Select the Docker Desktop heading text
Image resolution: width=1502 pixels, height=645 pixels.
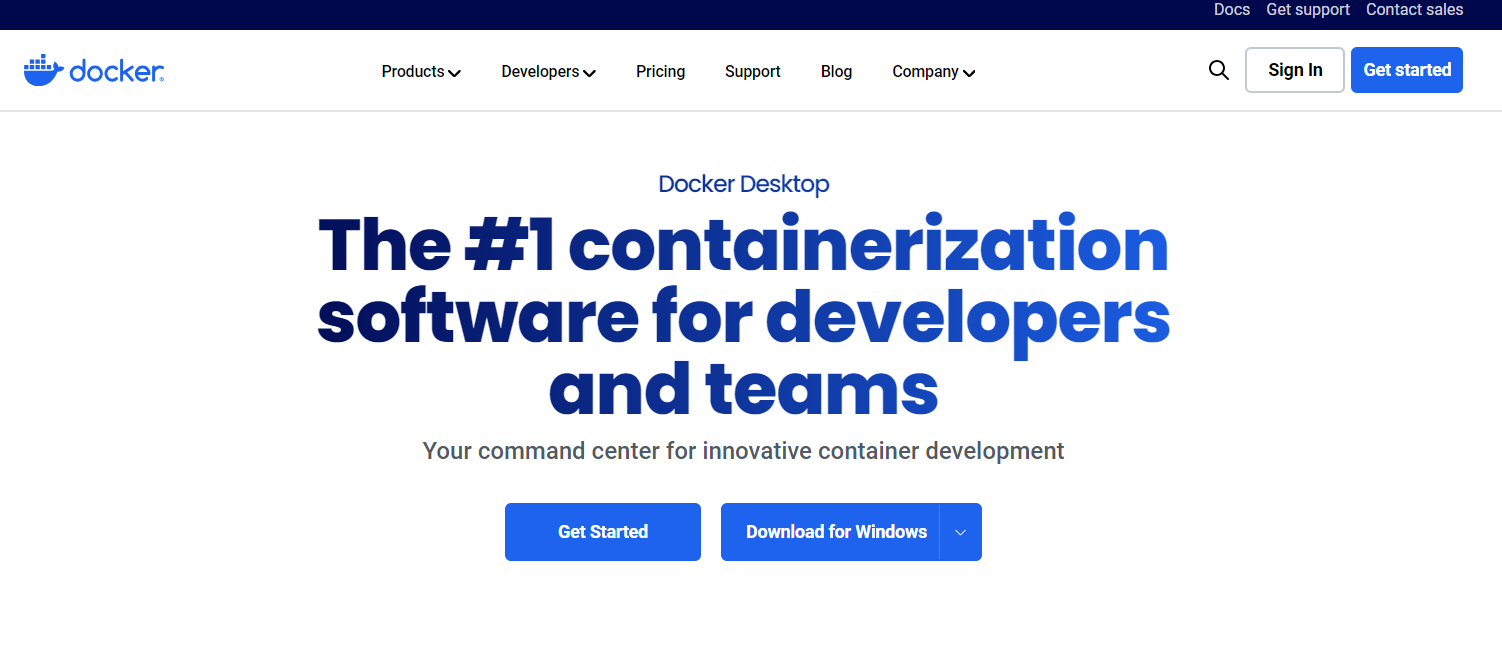click(744, 184)
